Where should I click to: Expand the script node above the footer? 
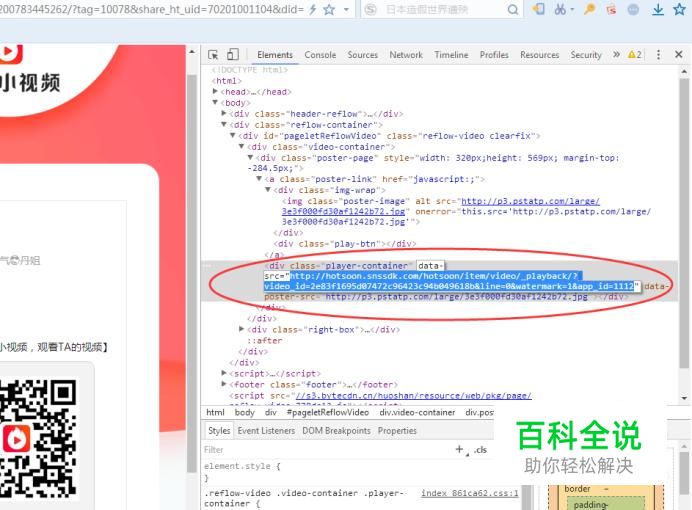coord(224,373)
